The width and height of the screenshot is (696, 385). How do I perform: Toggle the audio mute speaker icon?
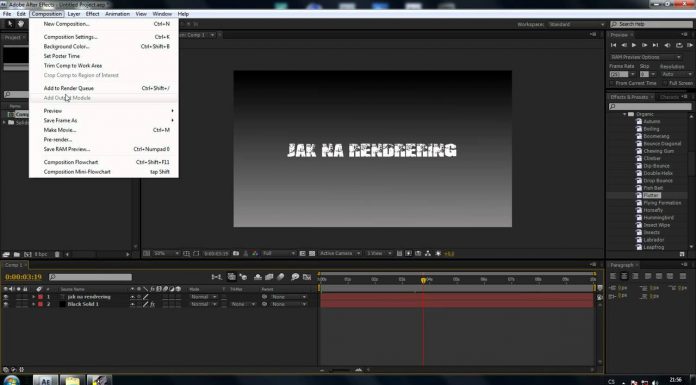coord(667,45)
